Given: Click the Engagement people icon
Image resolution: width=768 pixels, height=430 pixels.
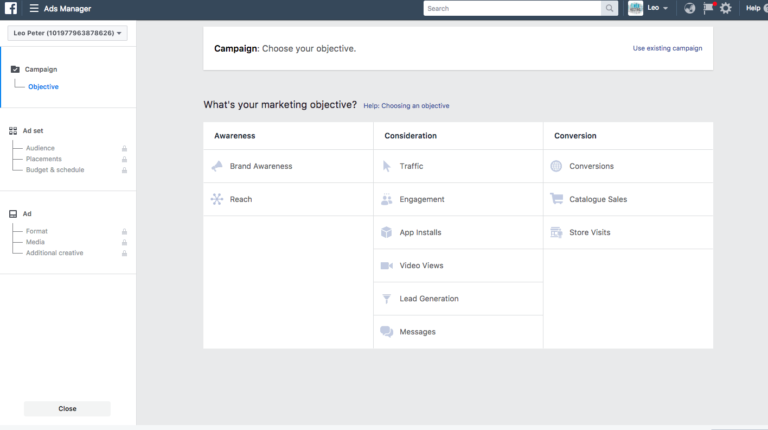Looking at the screenshot, I should (x=386, y=199).
